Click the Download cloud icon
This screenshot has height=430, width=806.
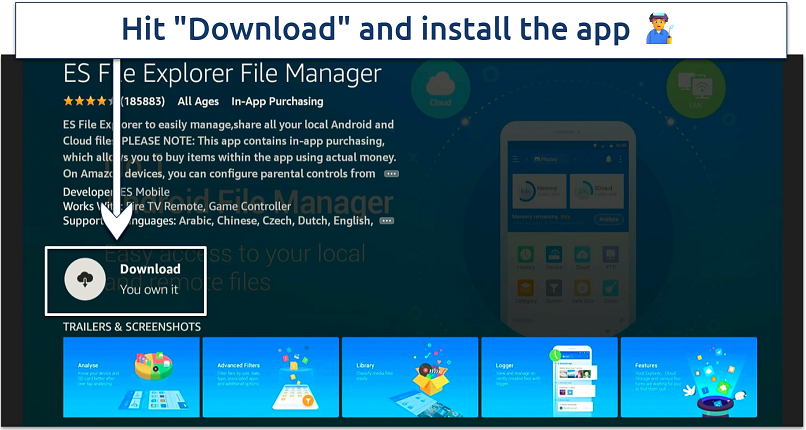tap(85, 279)
